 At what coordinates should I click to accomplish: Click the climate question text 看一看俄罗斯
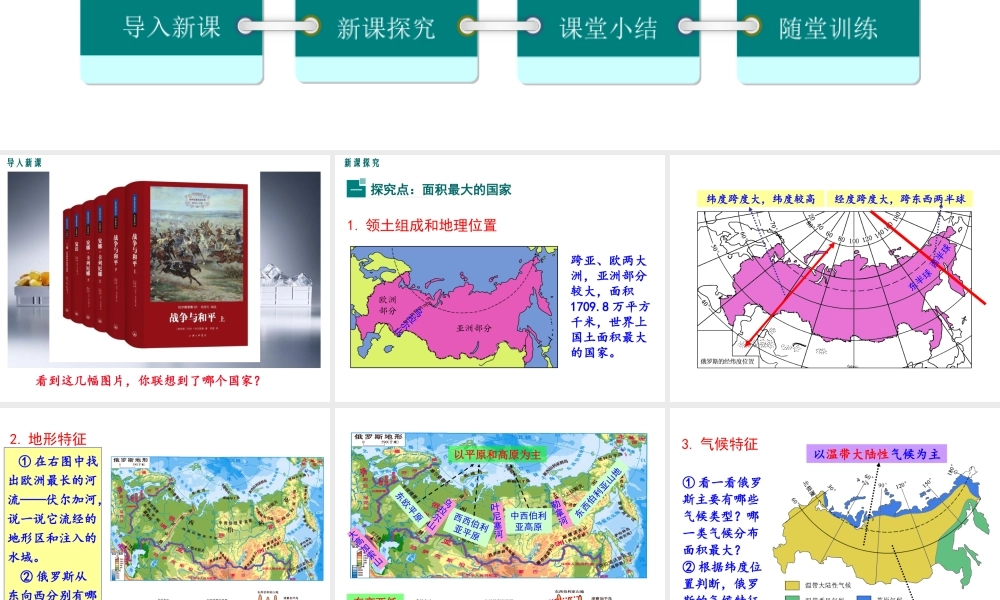(721, 516)
